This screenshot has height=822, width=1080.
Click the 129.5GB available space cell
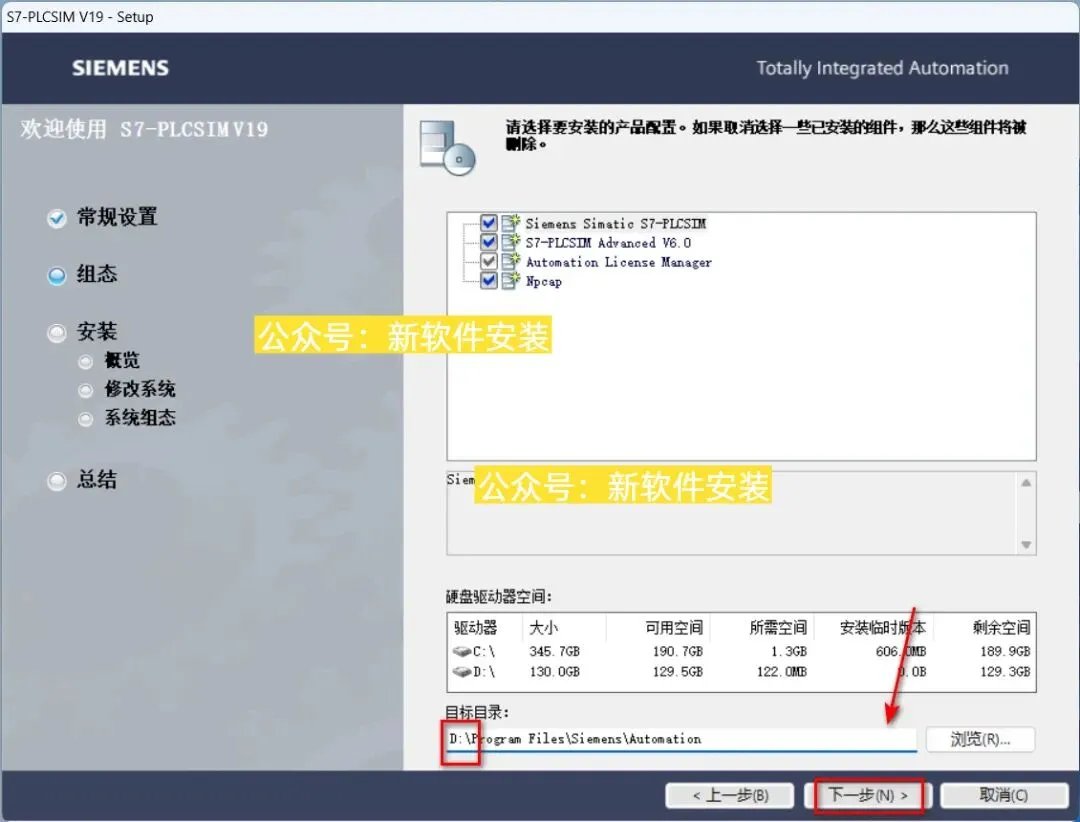click(678, 672)
